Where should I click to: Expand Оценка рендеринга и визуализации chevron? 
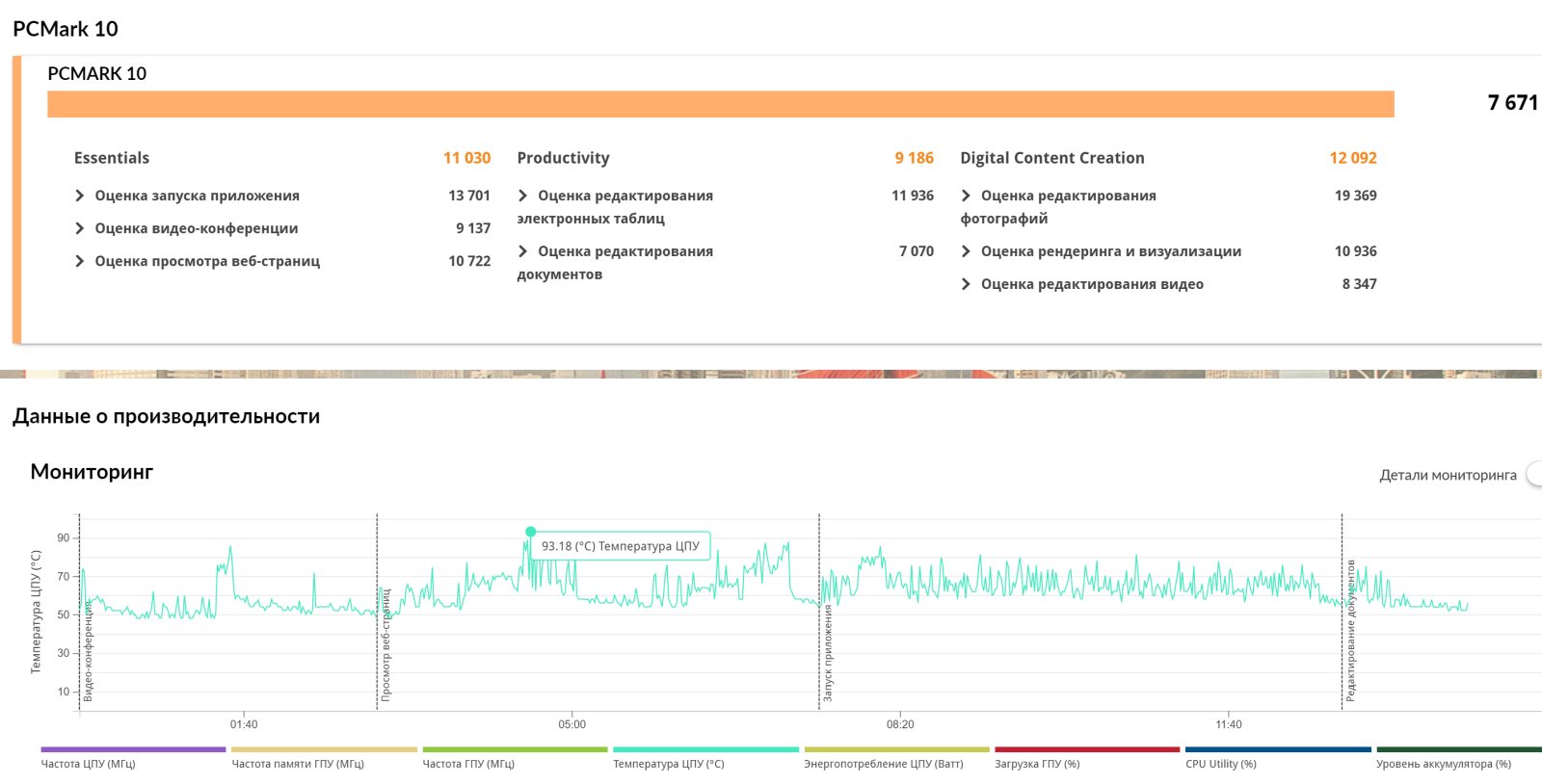[x=967, y=251]
